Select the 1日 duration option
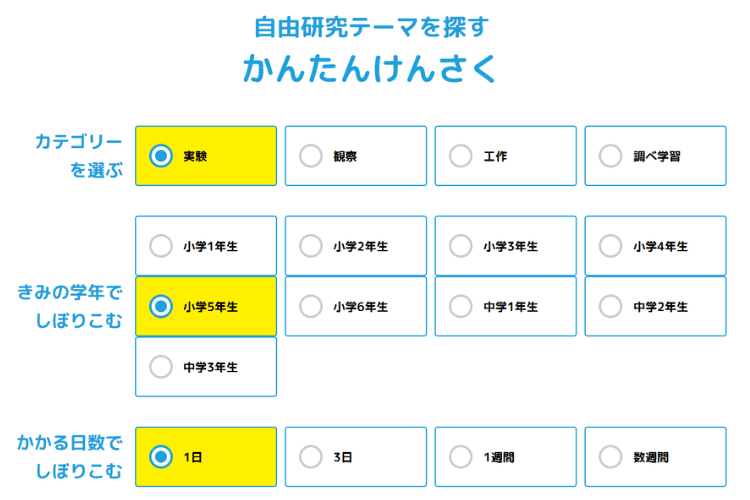Viewport: 750px width, 500px height. tap(161, 457)
